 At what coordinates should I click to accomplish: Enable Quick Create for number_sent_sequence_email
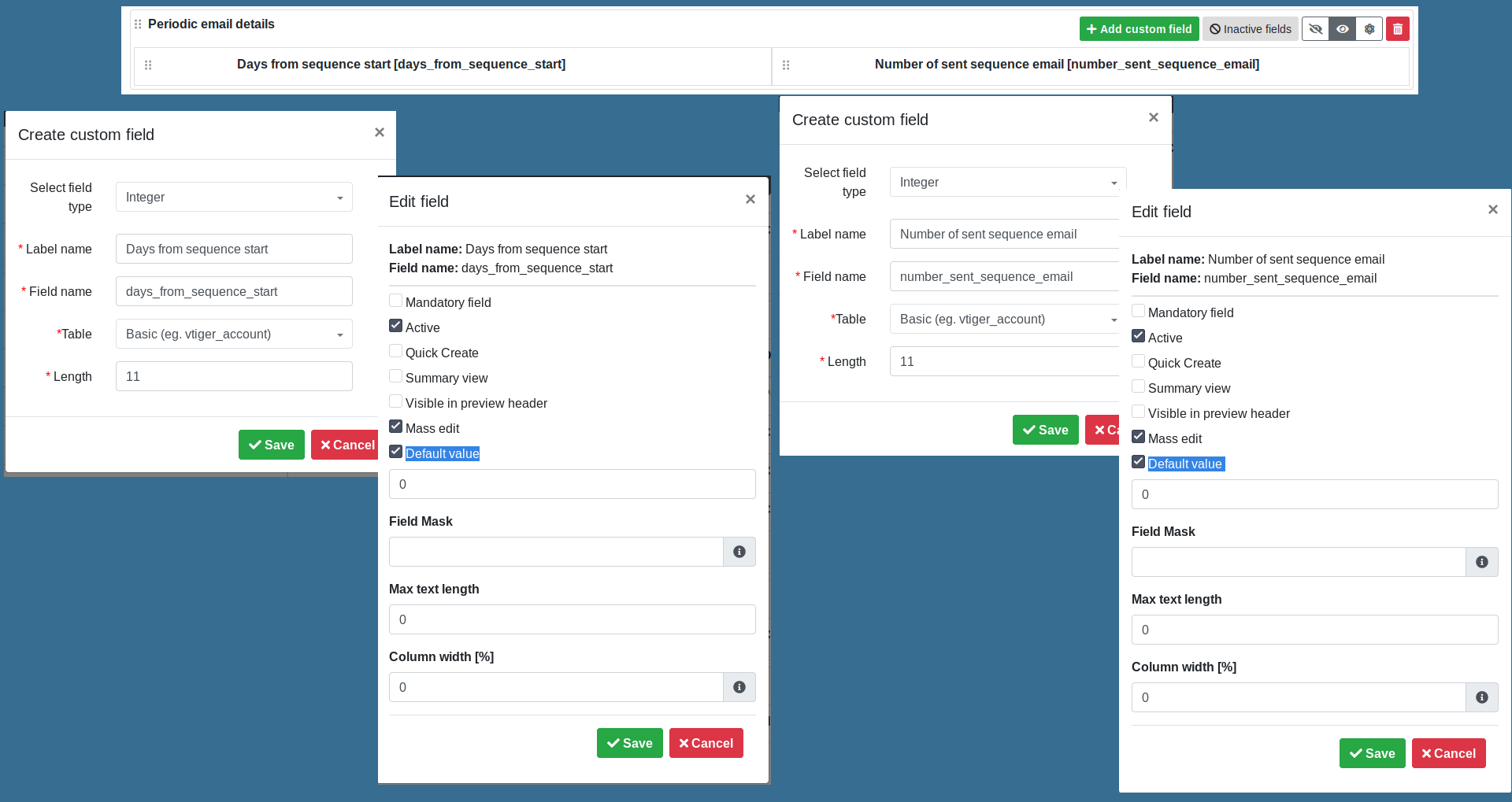1139,361
